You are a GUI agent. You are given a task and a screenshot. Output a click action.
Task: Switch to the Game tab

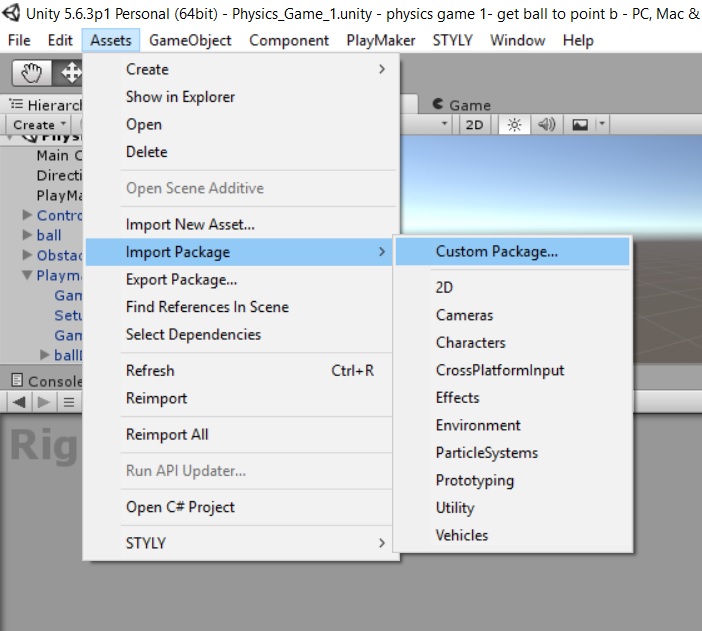(462, 105)
